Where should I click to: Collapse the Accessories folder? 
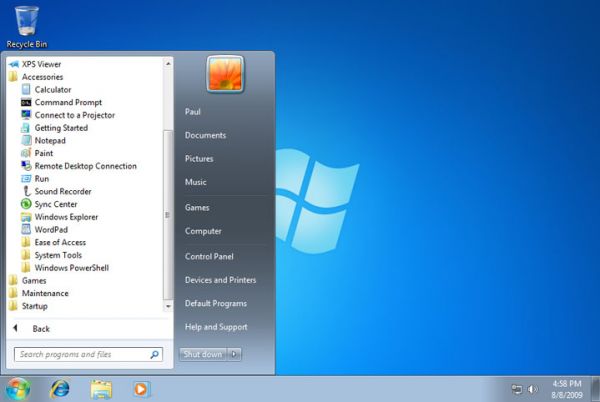point(42,77)
